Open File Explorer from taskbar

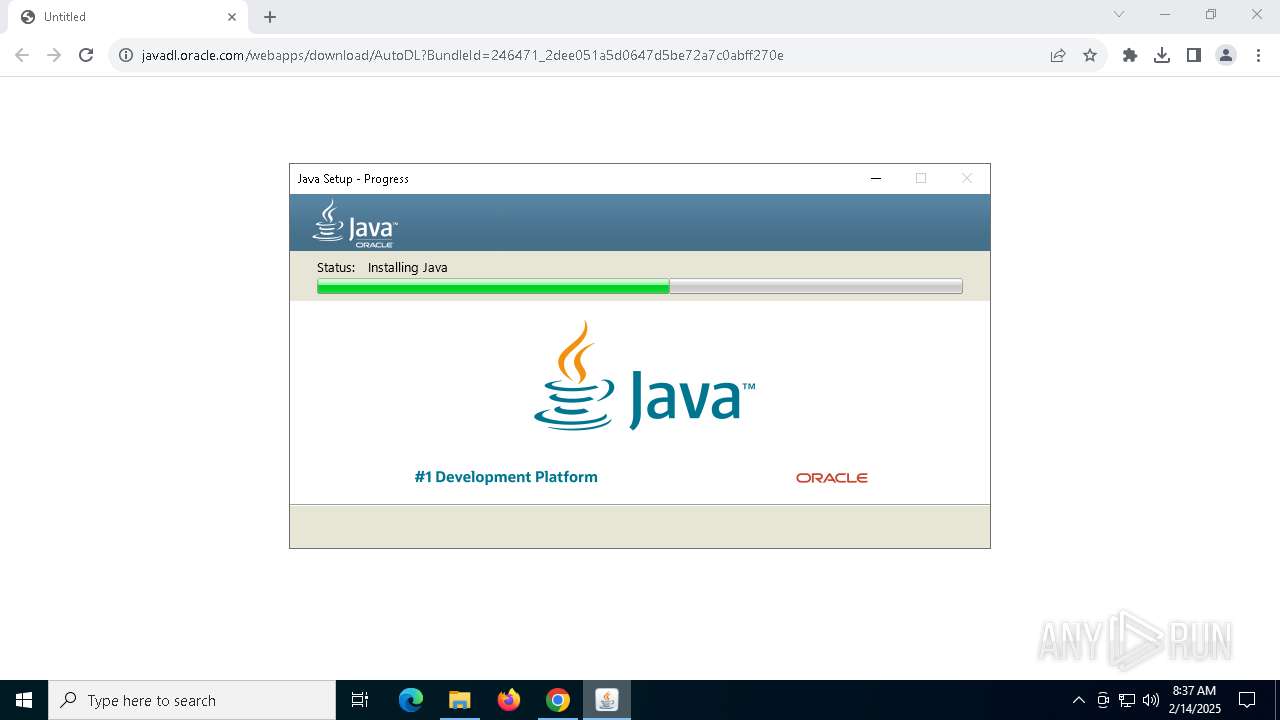460,700
